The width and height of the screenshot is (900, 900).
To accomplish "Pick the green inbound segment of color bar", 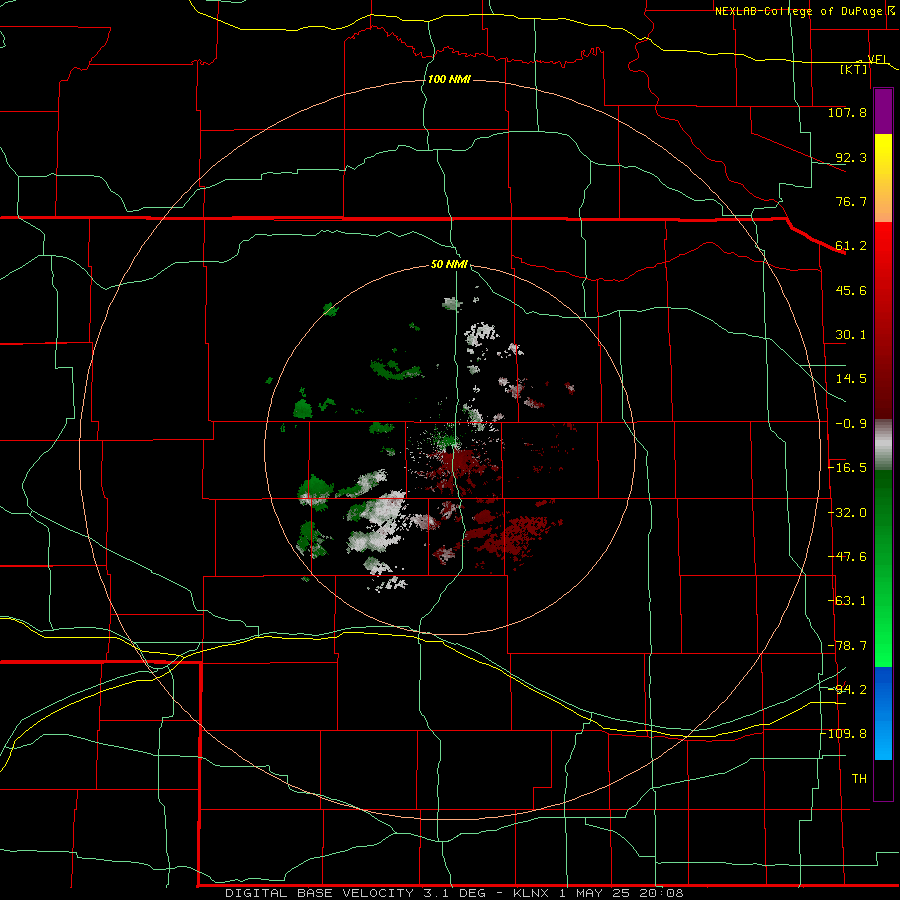I will (x=883, y=568).
